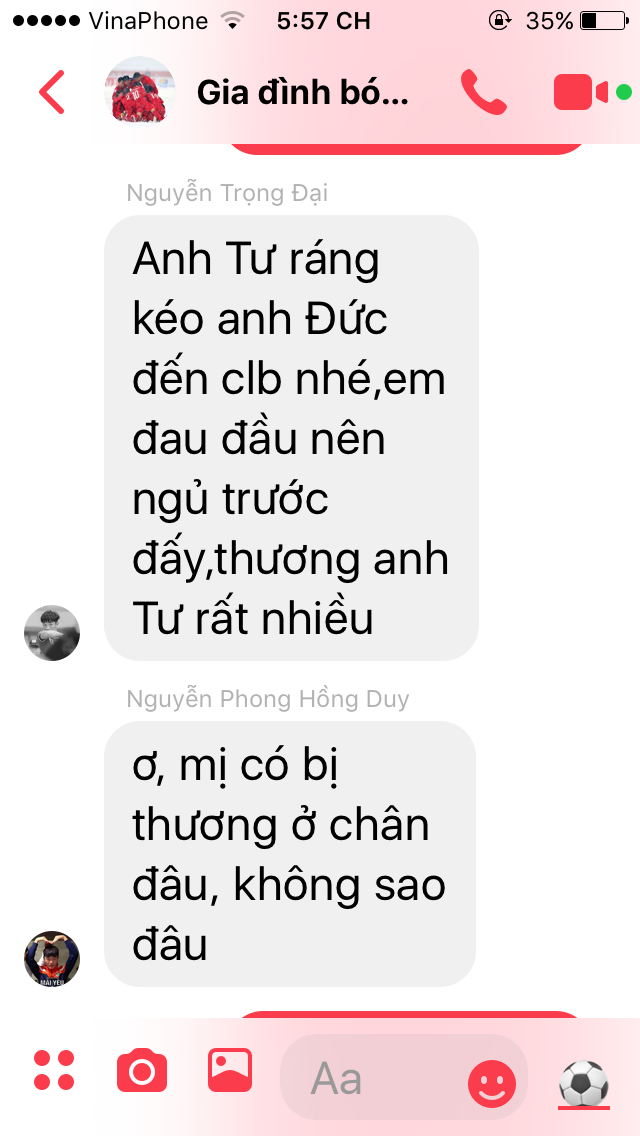Select the 'Anh Tư ráng kéo anh Đức' message
The height and width of the screenshot is (1136, 640).
coord(291,438)
